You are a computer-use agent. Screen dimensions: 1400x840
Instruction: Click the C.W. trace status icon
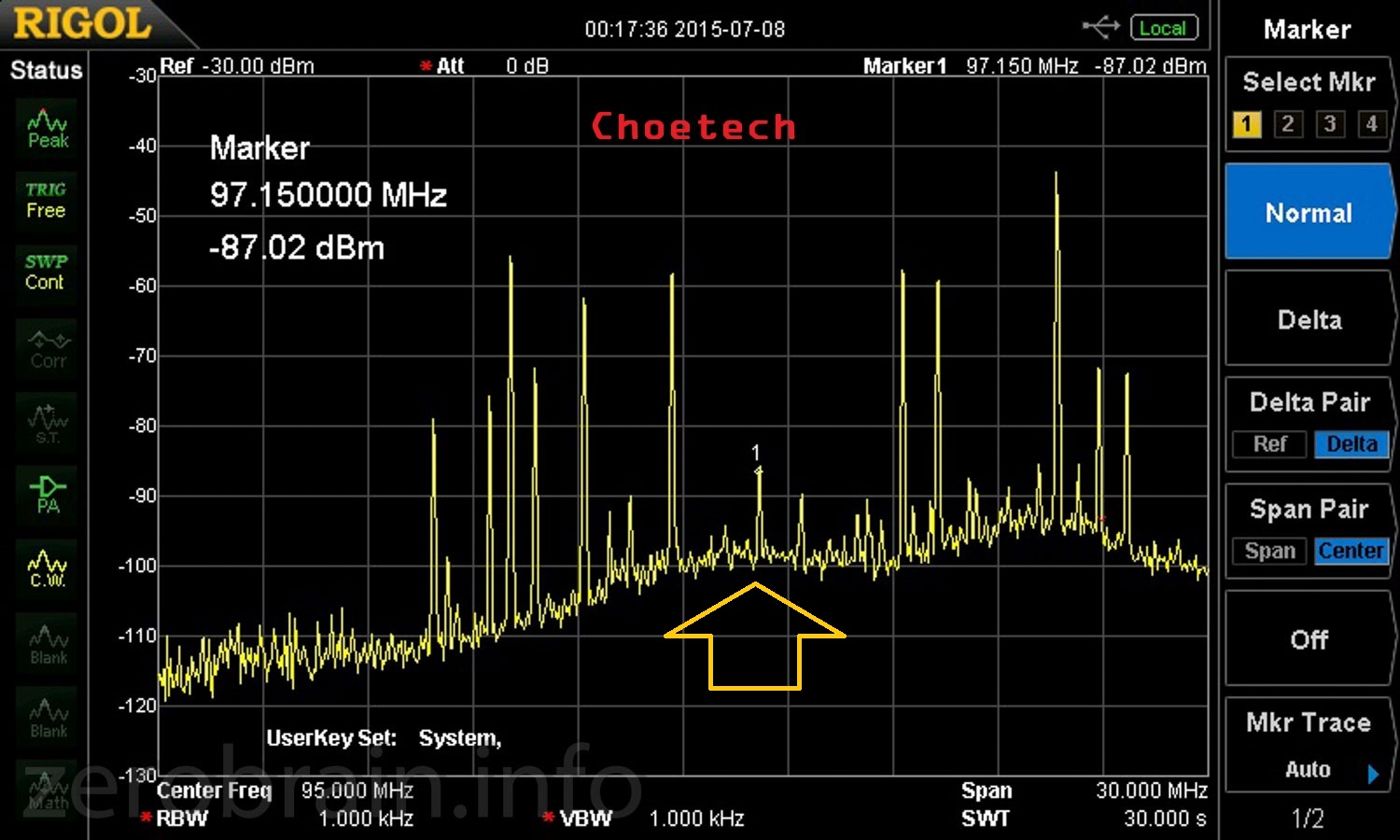(x=48, y=567)
